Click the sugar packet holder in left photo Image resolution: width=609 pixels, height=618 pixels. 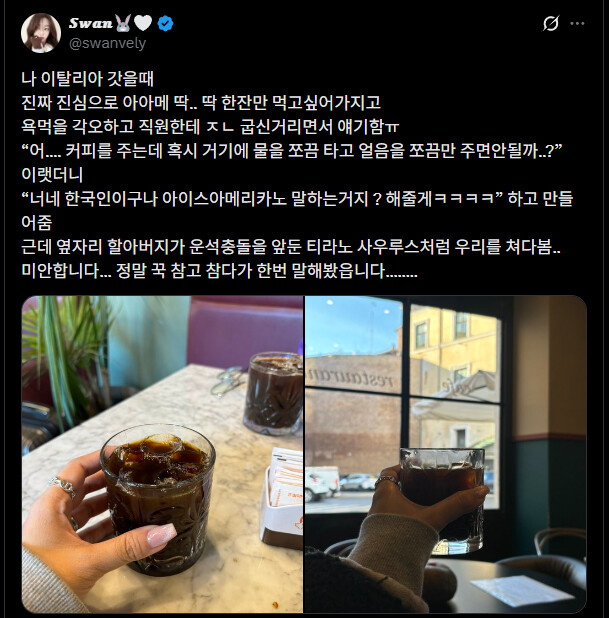coord(282,499)
